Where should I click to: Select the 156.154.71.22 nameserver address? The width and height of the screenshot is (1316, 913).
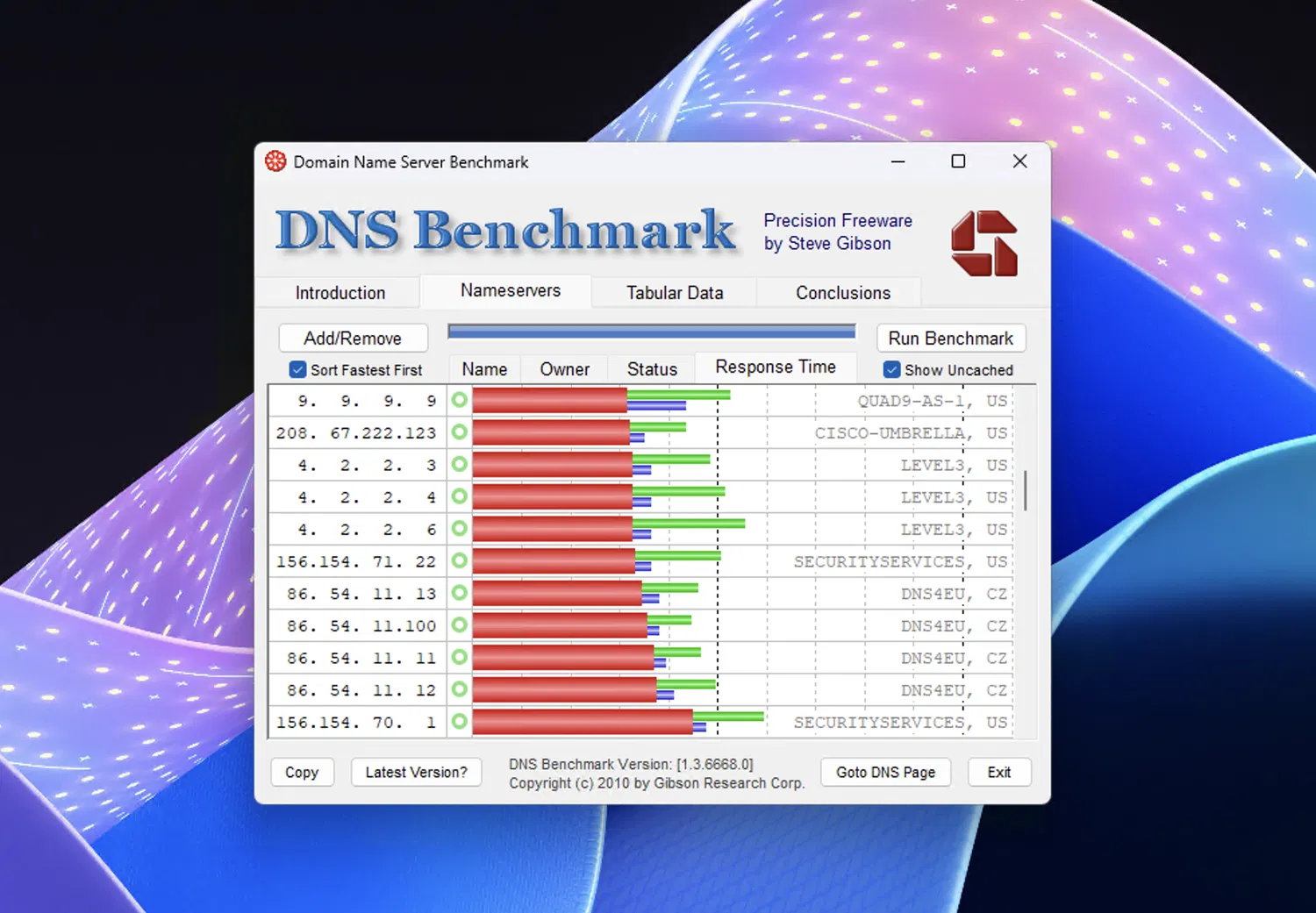point(356,561)
